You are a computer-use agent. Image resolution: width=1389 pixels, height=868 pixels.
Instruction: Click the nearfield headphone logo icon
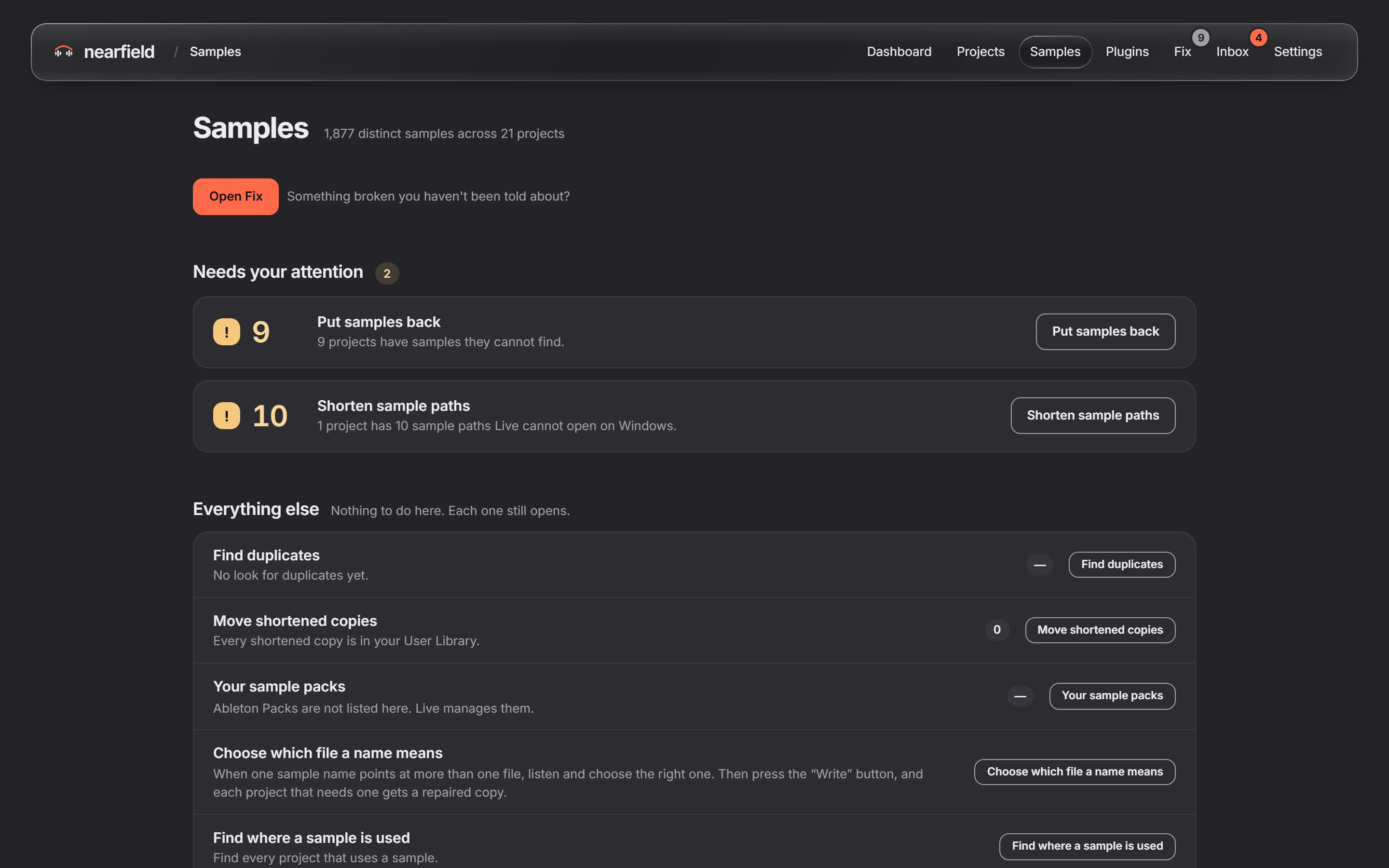(x=63, y=52)
